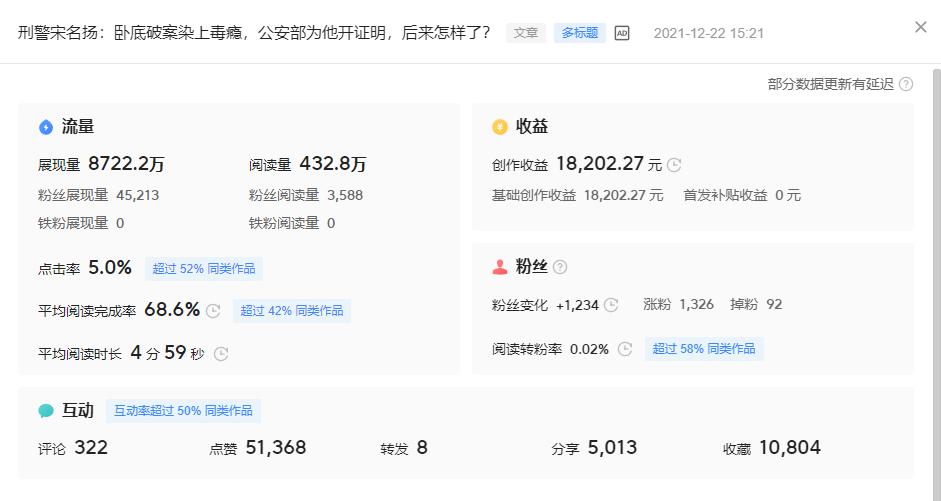Click the blue 流量 lightning icon
Image resolution: width=941 pixels, height=501 pixels.
(x=46, y=127)
